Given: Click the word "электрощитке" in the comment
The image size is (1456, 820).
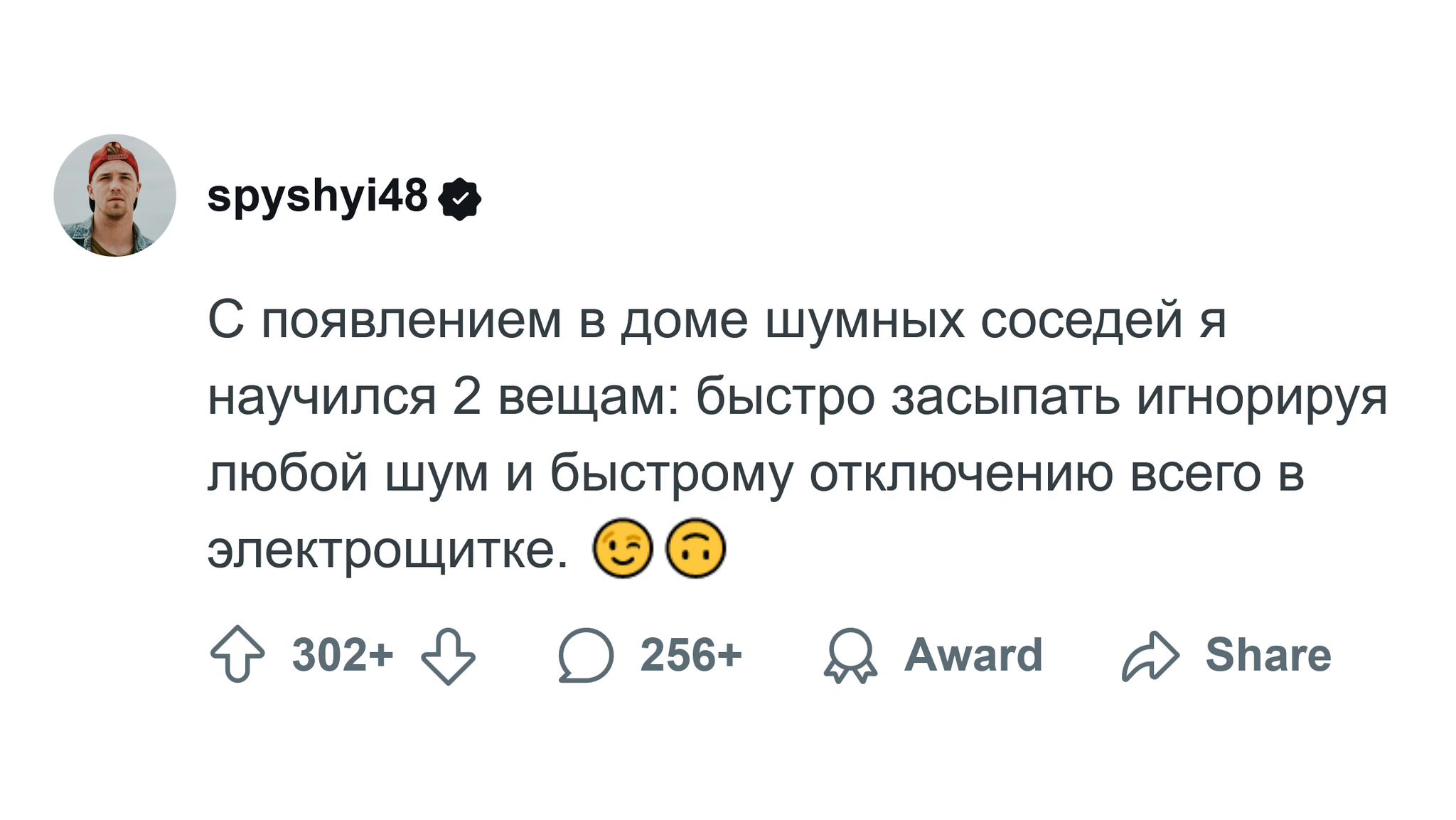Looking at the screenshot, I should (388, 550).
